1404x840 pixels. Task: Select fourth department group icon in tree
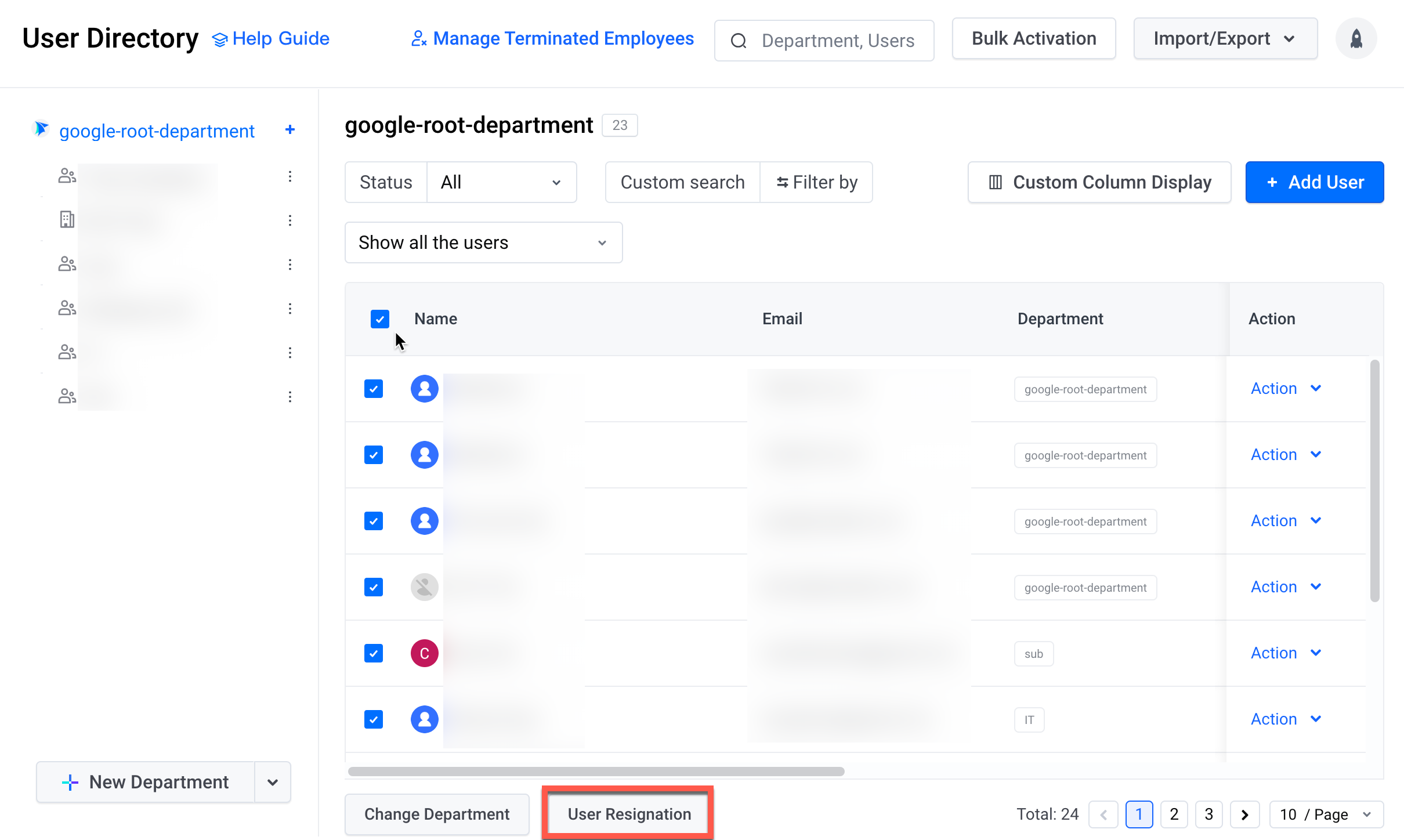[x=67, y=308]
